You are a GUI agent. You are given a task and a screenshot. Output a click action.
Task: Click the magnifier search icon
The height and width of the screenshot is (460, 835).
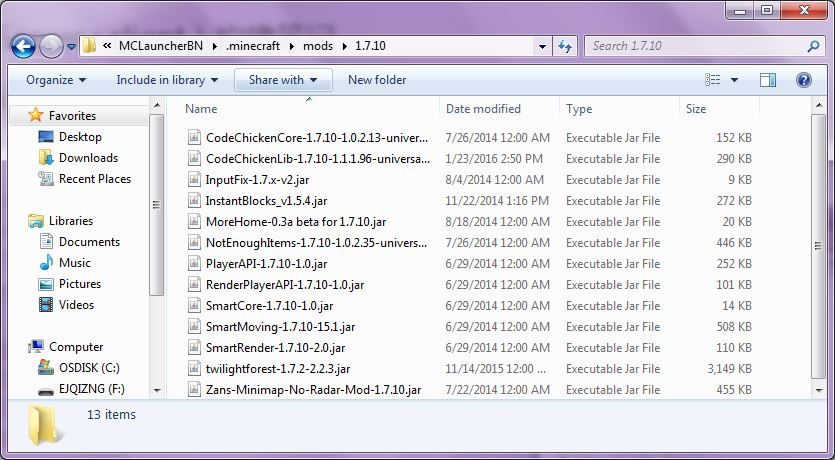pos(813,46)
